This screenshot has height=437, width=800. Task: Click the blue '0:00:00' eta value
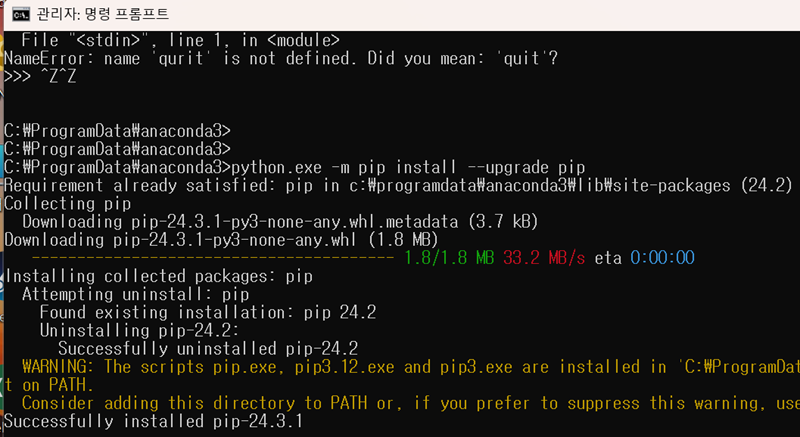(x=662, y=258)
